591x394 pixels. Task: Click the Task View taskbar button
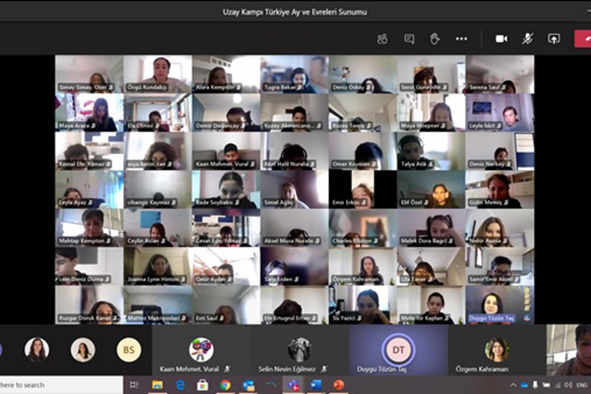tap(134, 385)
